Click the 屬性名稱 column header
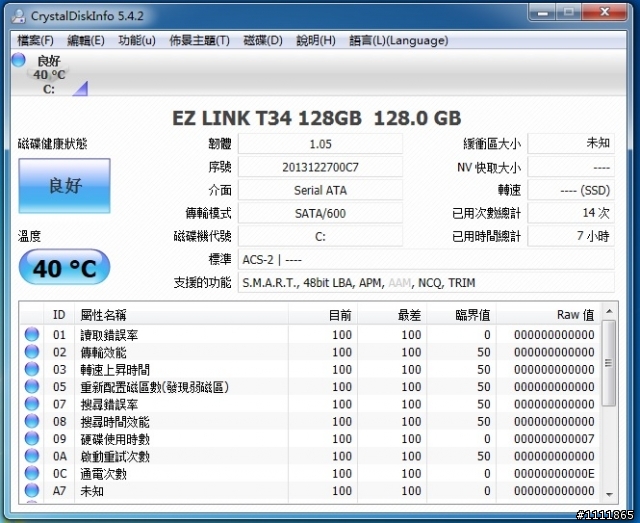This screenshot has width=640, height=523. click(181, 315)
